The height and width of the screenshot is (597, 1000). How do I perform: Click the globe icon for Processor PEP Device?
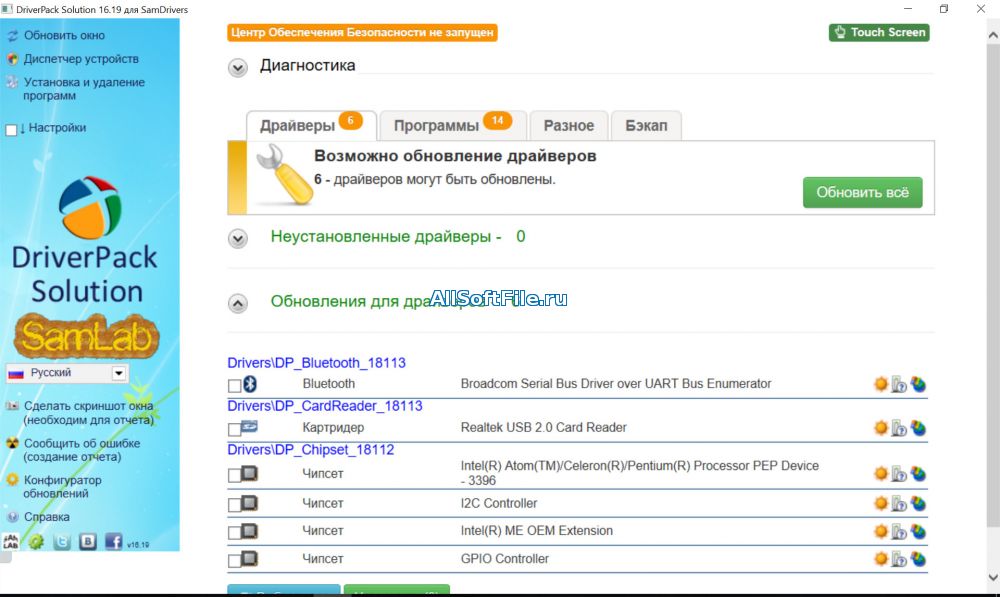[918, 473]
